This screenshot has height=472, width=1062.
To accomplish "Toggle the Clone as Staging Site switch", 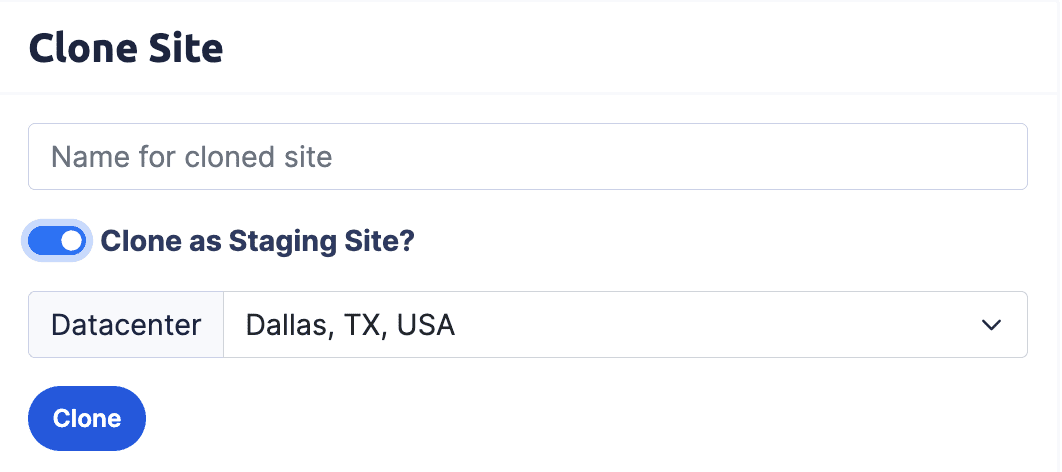I will point(58,241).
